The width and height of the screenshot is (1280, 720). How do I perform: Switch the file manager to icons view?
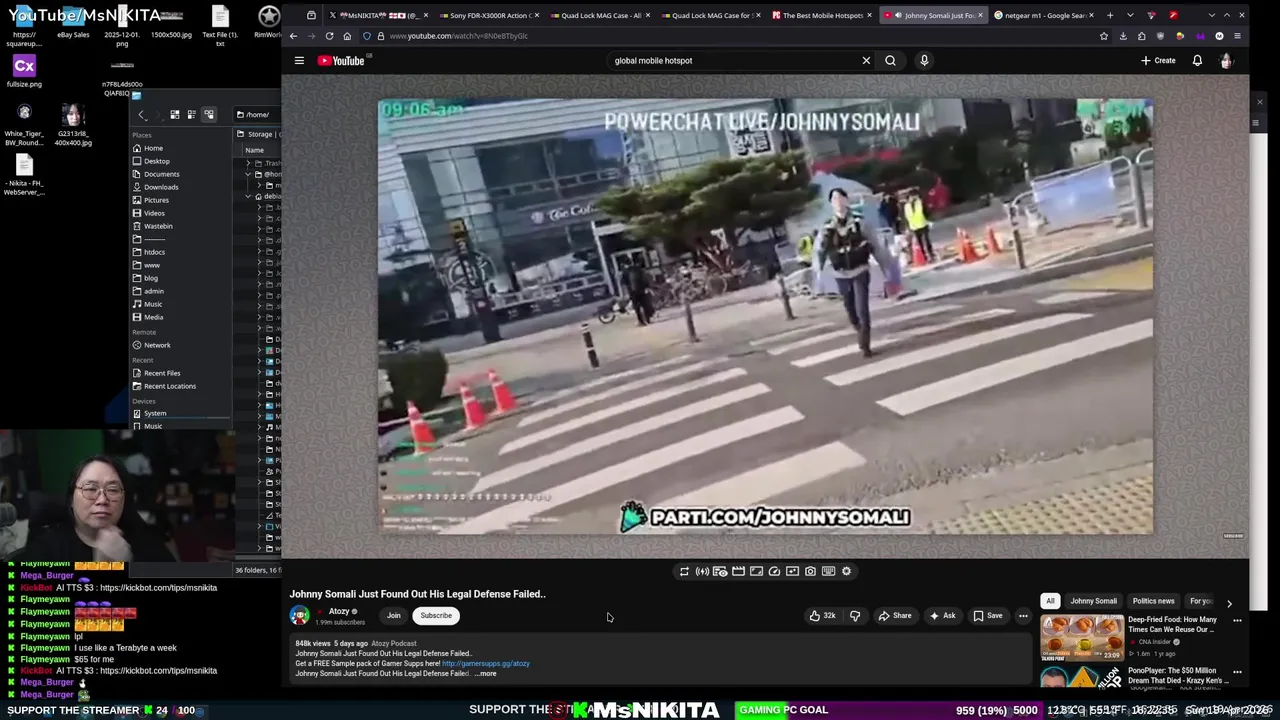[175, 115]
